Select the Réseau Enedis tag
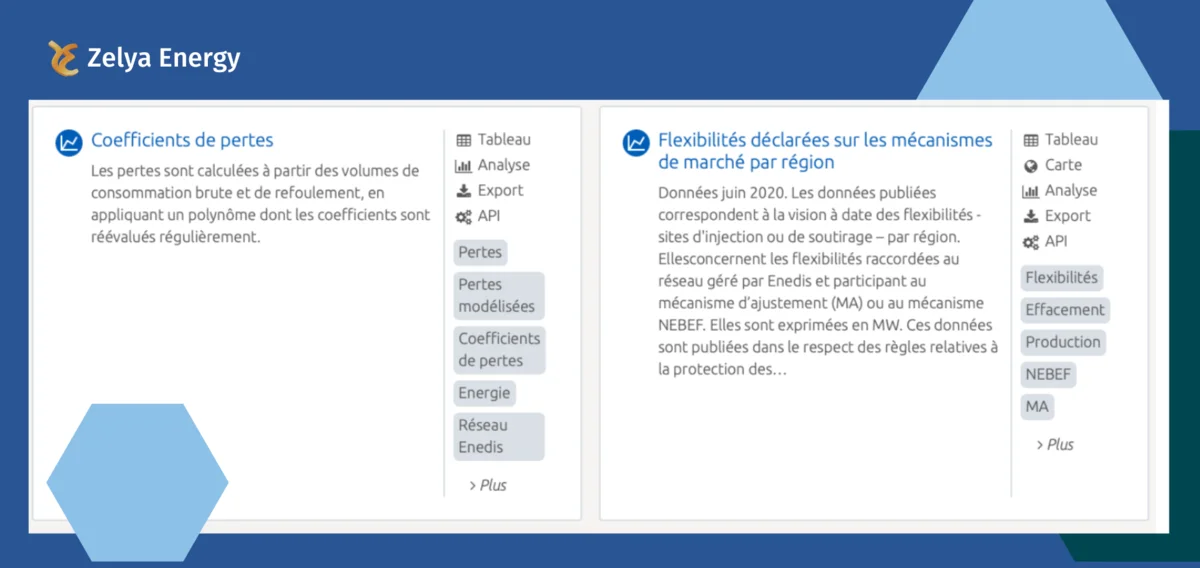This screenshot has width=1200, height=568. pyautogui.click(x=497, y=436)
